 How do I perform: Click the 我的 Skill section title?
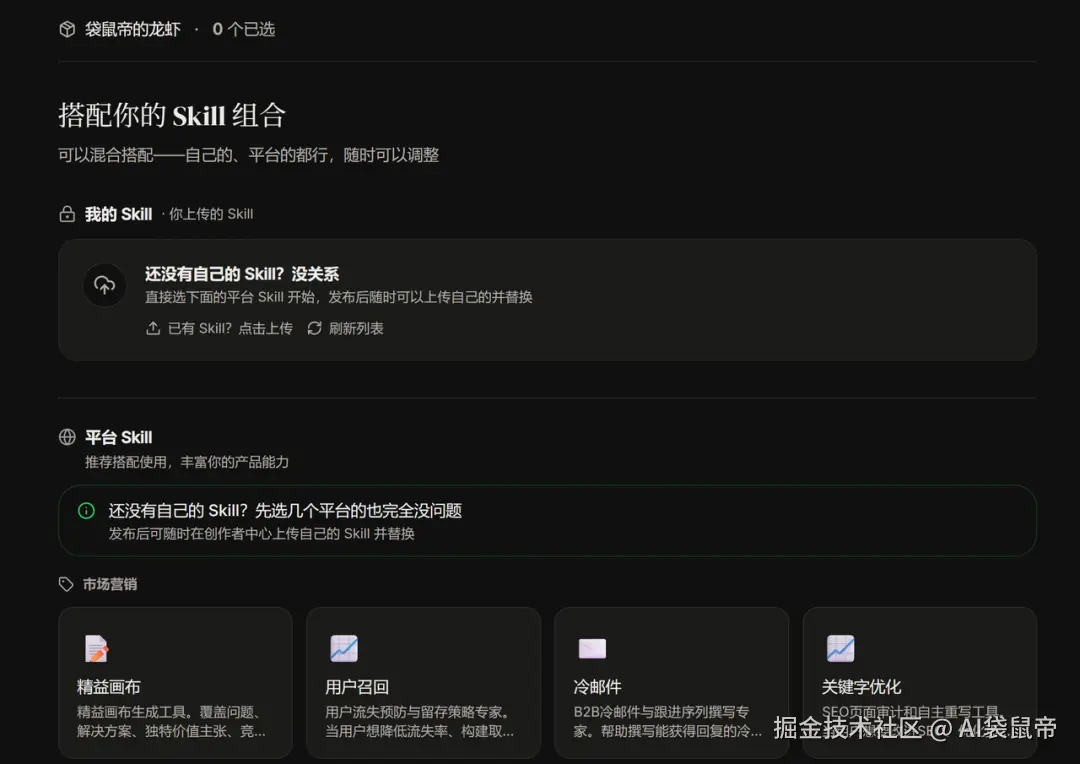point(118,214)
